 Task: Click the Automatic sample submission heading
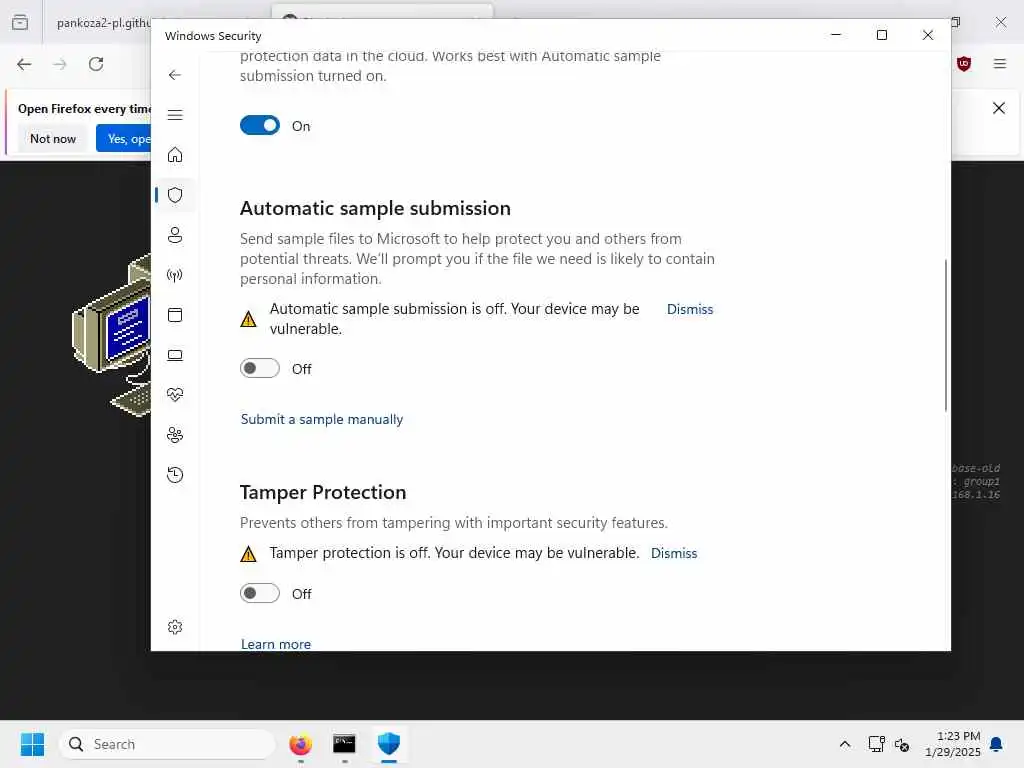click(375, 208)
